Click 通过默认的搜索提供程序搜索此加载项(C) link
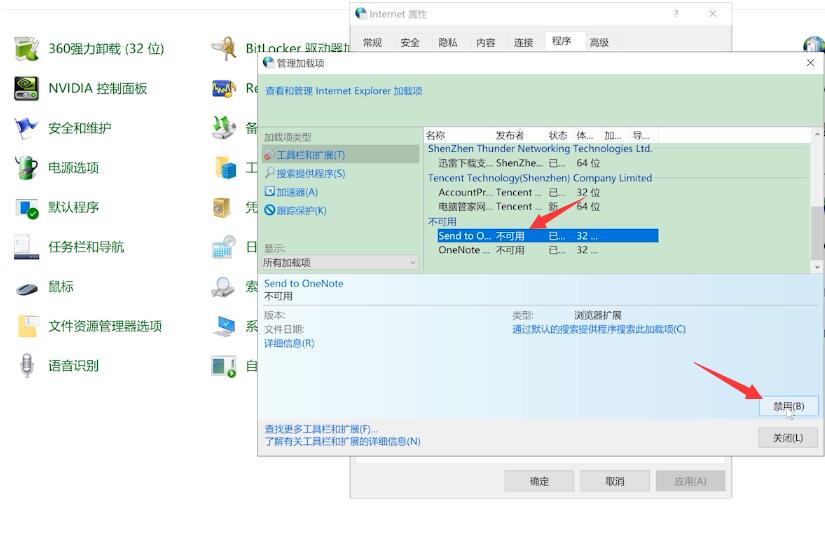The image size is (825, 534). tap(599, 329)
